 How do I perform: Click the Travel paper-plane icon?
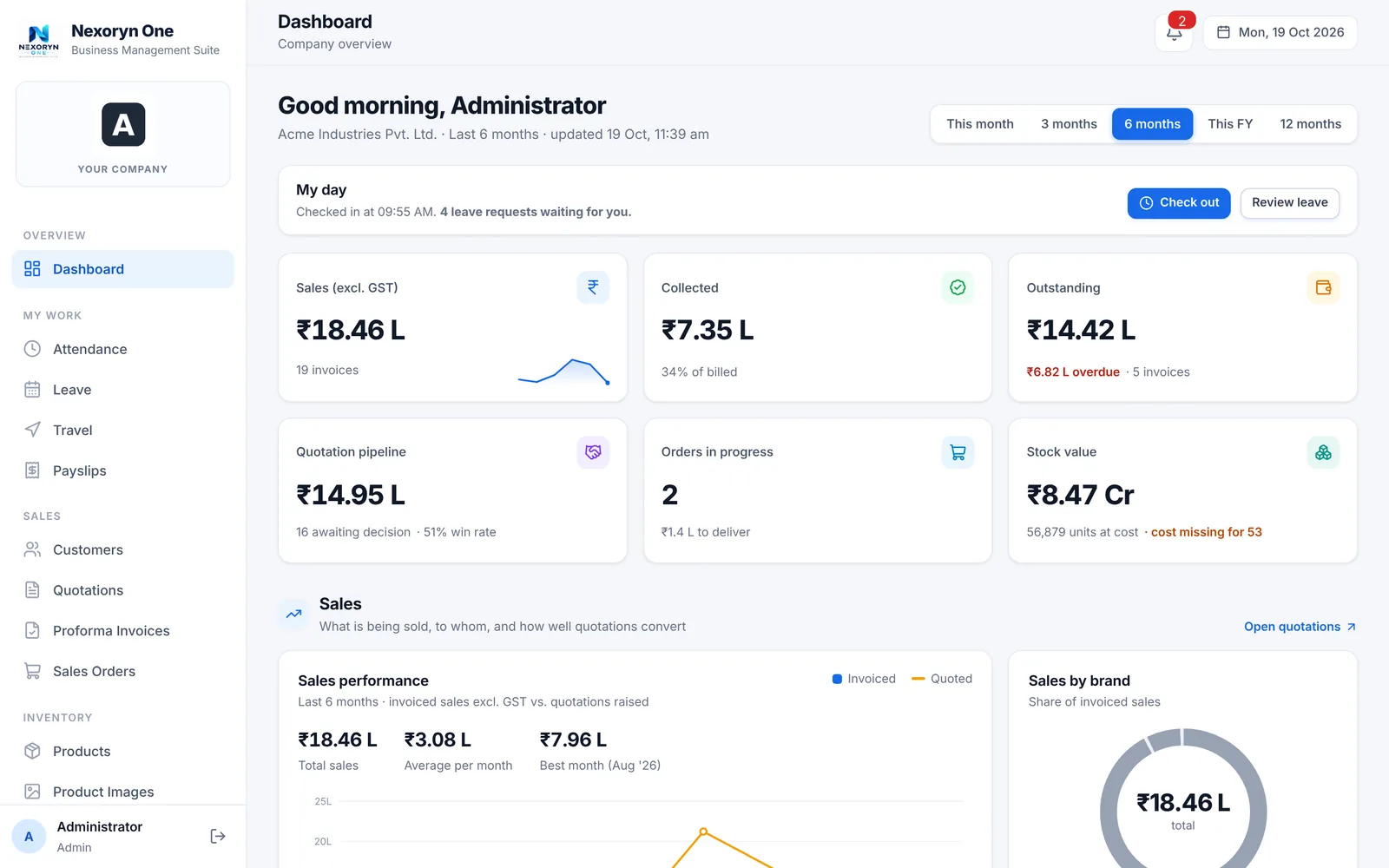pos(32,430)
